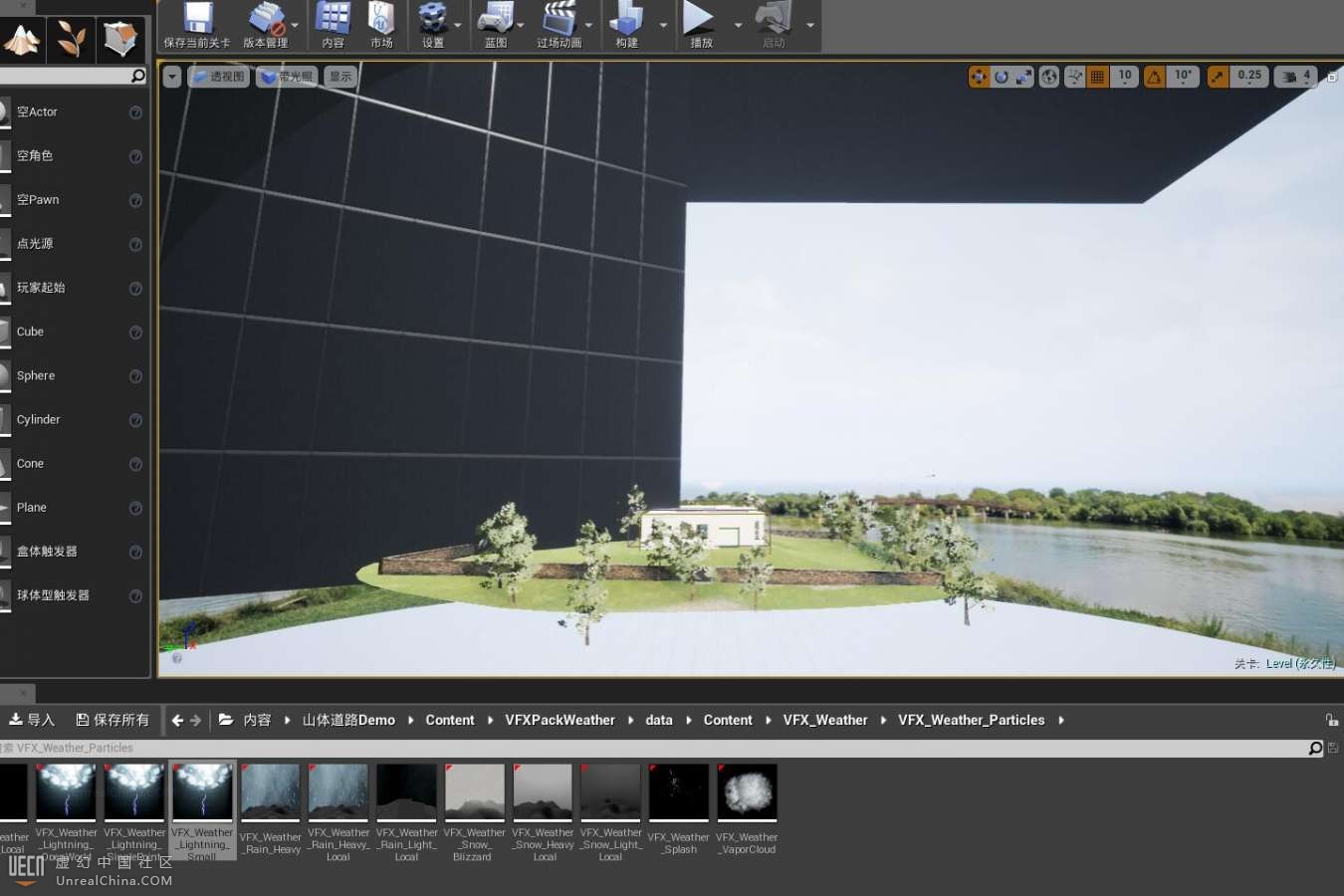Toggle content browser lock icon

(x=1331, y=720)
